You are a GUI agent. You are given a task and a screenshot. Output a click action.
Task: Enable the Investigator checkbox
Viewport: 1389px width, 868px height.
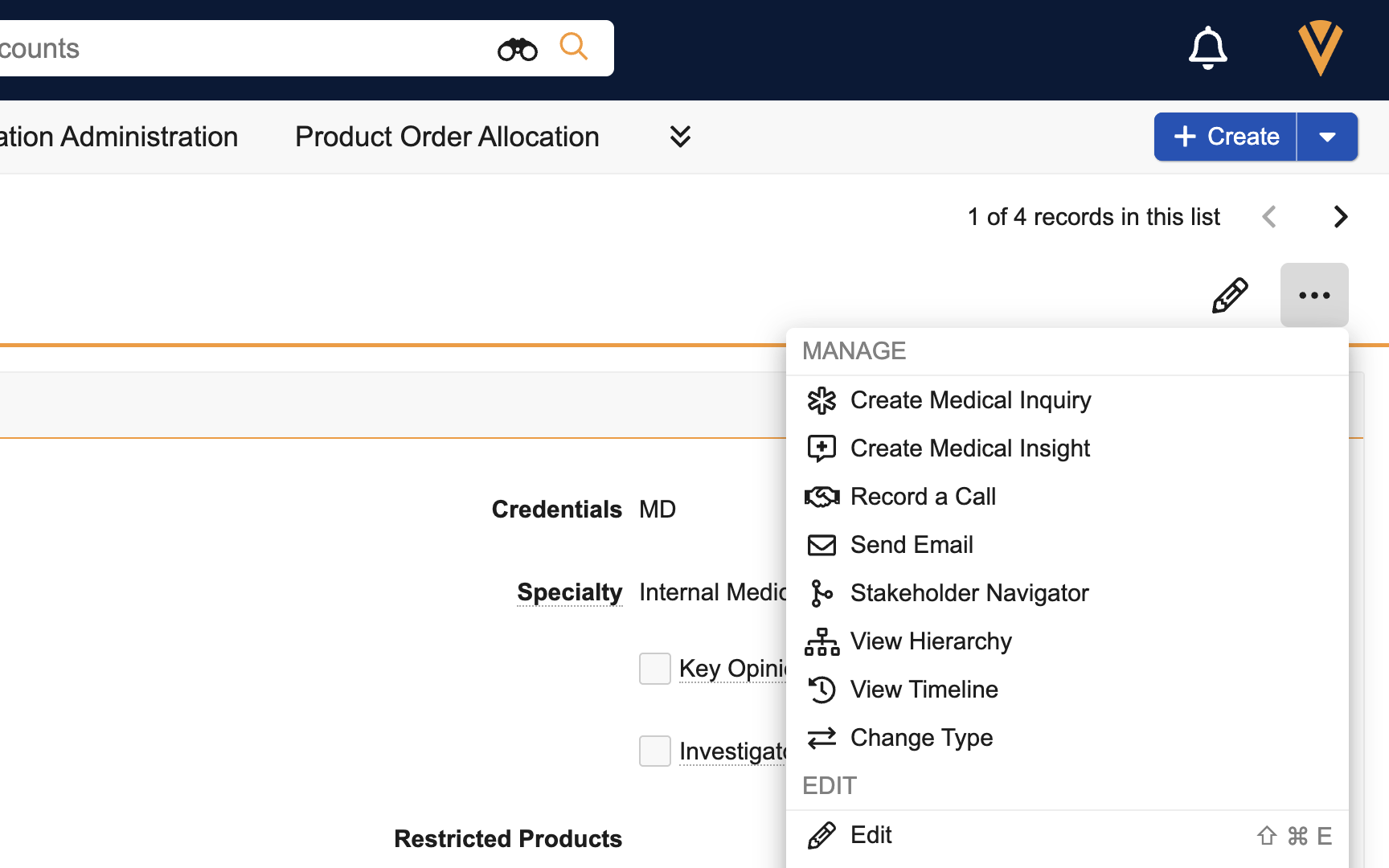(655, 751)
